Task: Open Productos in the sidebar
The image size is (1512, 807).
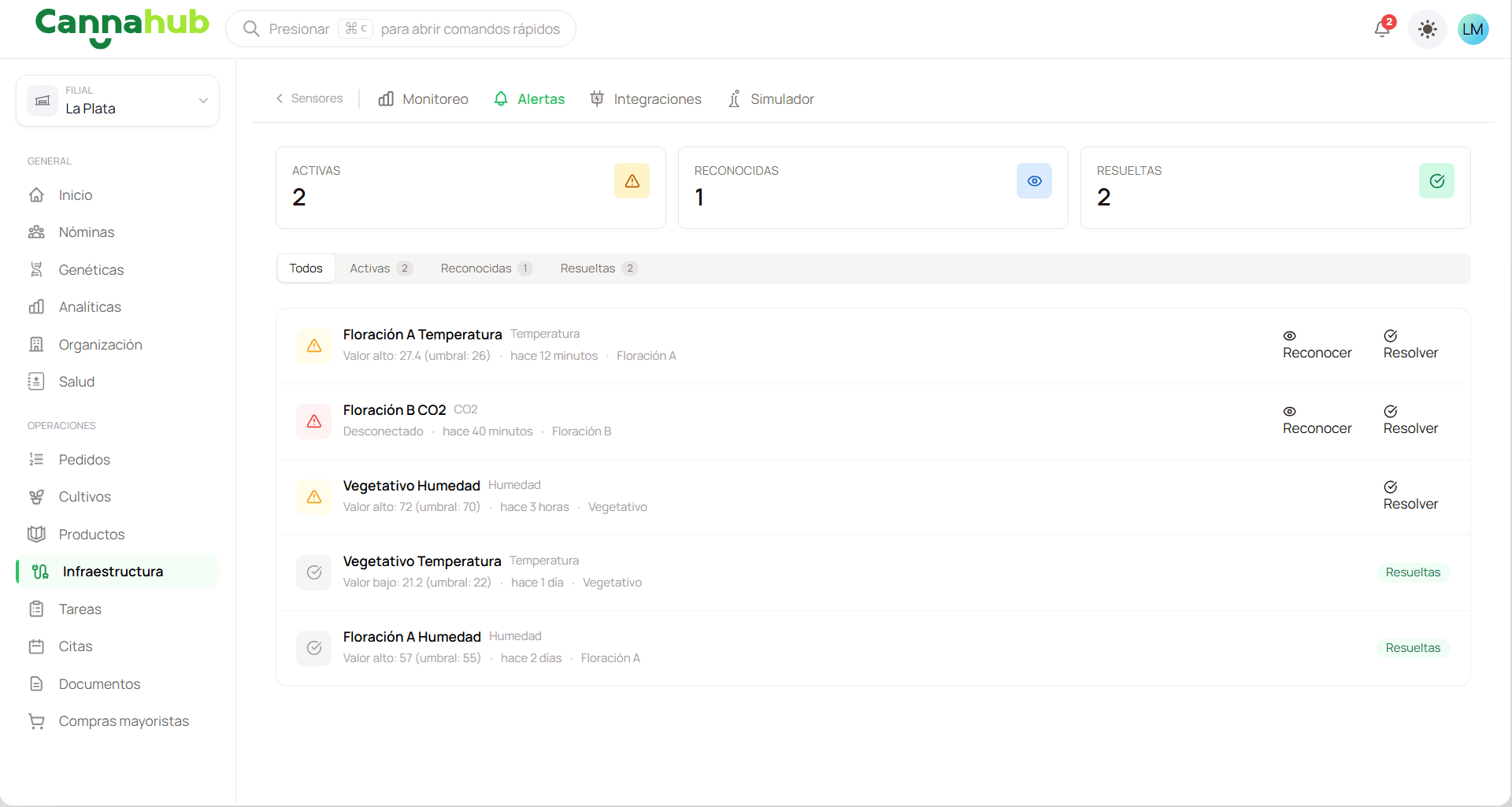Action: 117,535
